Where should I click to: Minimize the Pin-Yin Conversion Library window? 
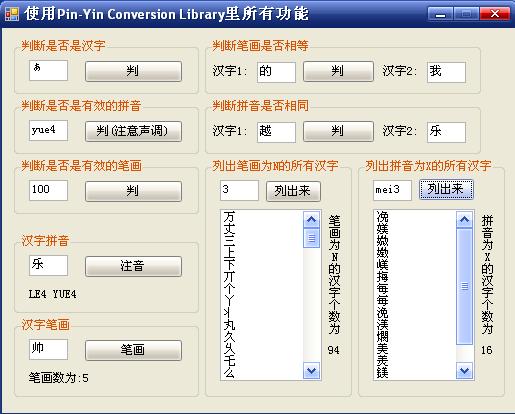coord(440,14)
